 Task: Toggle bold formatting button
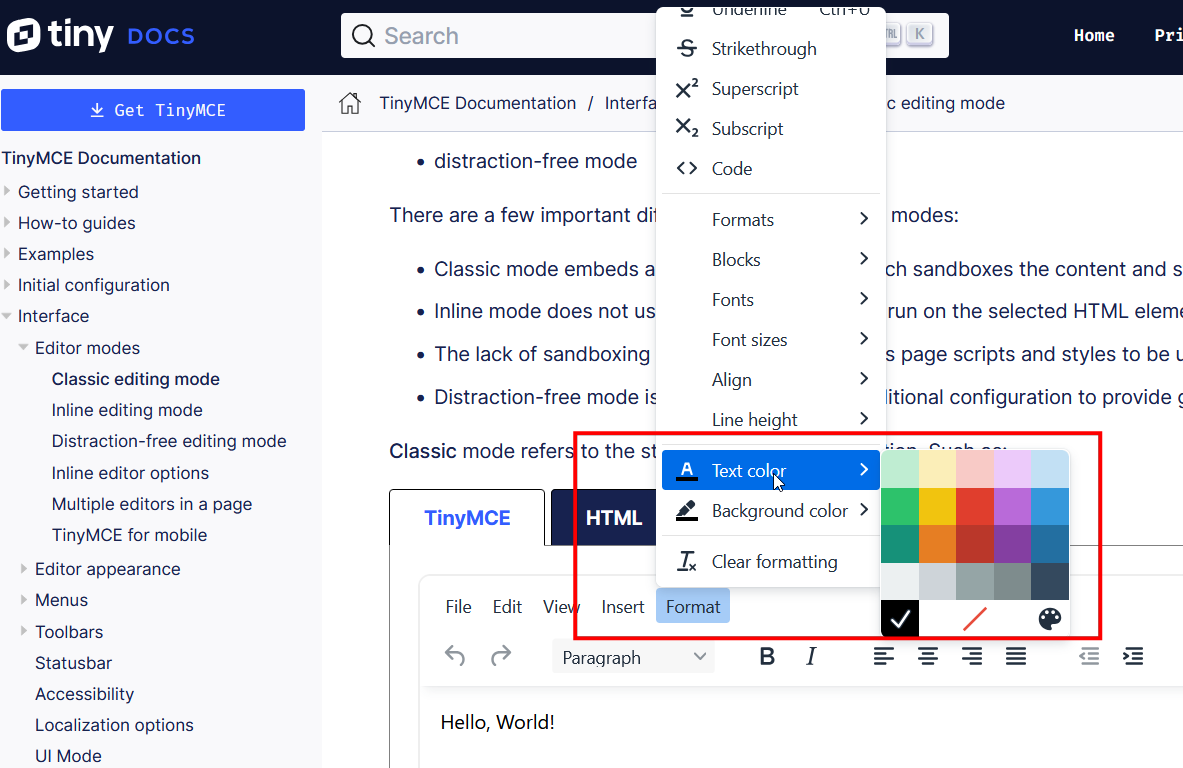(x=767, y=656)
